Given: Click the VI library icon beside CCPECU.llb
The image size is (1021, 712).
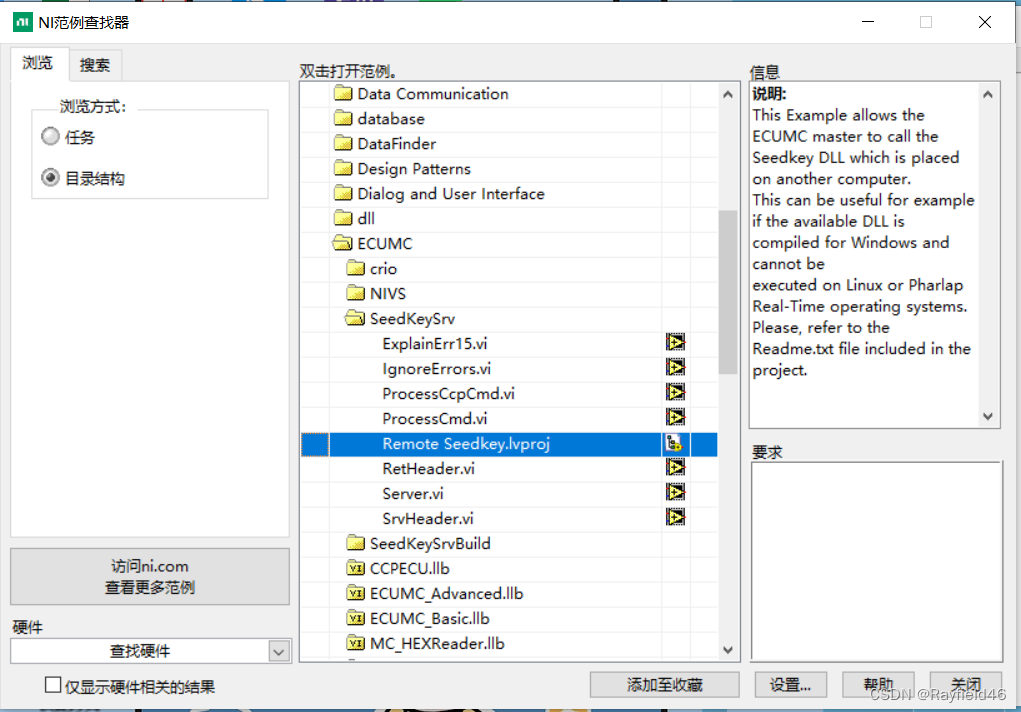Looking at the screenshot, I should coord(354,568).
